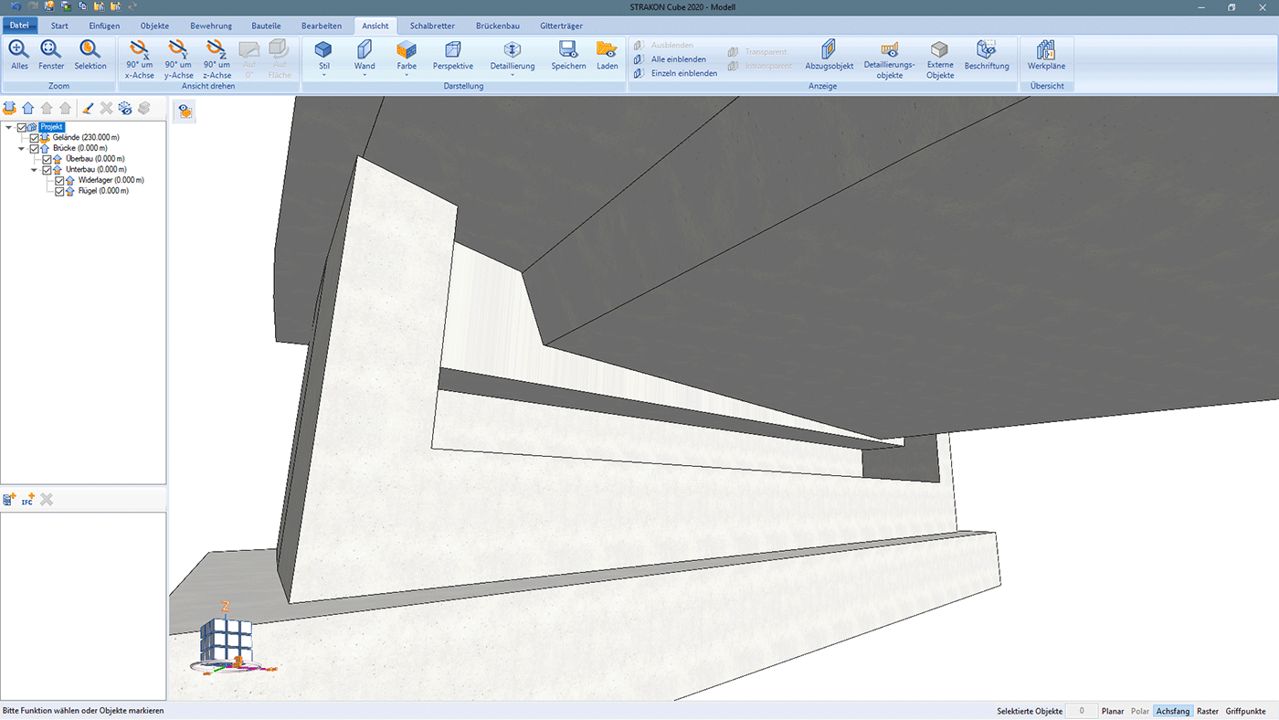Image resolution: width=1279 pixels, height=720 pixels.
Task: Uncheck the Gelände checkbox in tree
Action: click(x=34, y=138)
